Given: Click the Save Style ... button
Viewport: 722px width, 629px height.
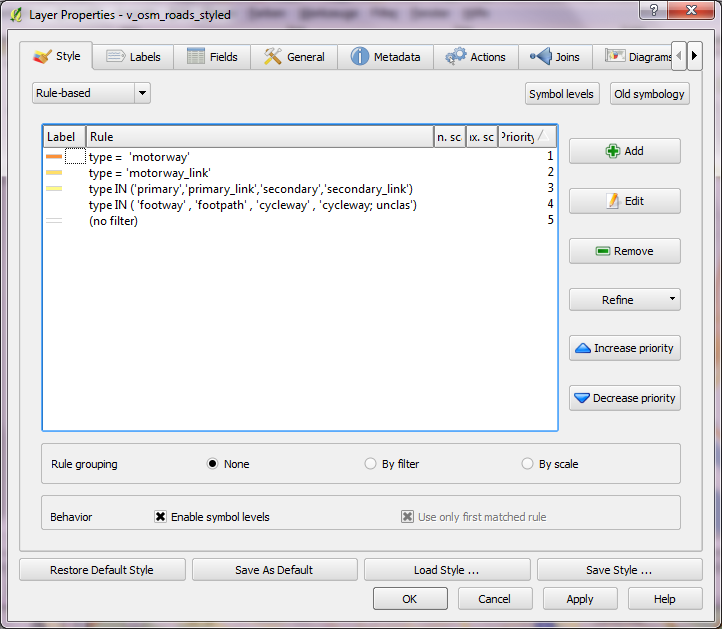Looking at the screenshot, I should 619,570.
